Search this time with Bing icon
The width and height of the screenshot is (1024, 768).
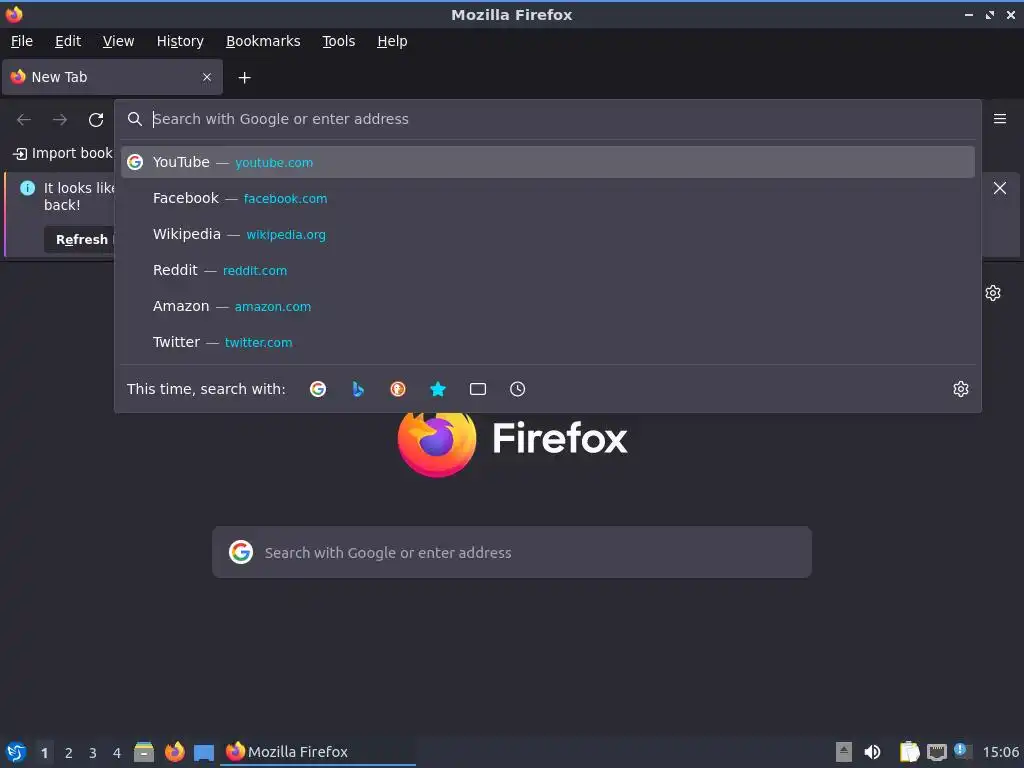pyautogui.click(x=358, y=389)
